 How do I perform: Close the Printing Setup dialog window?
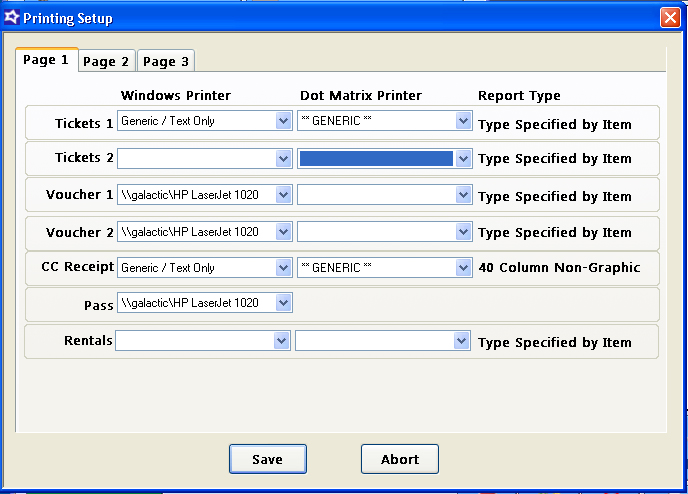click(669, 18)
